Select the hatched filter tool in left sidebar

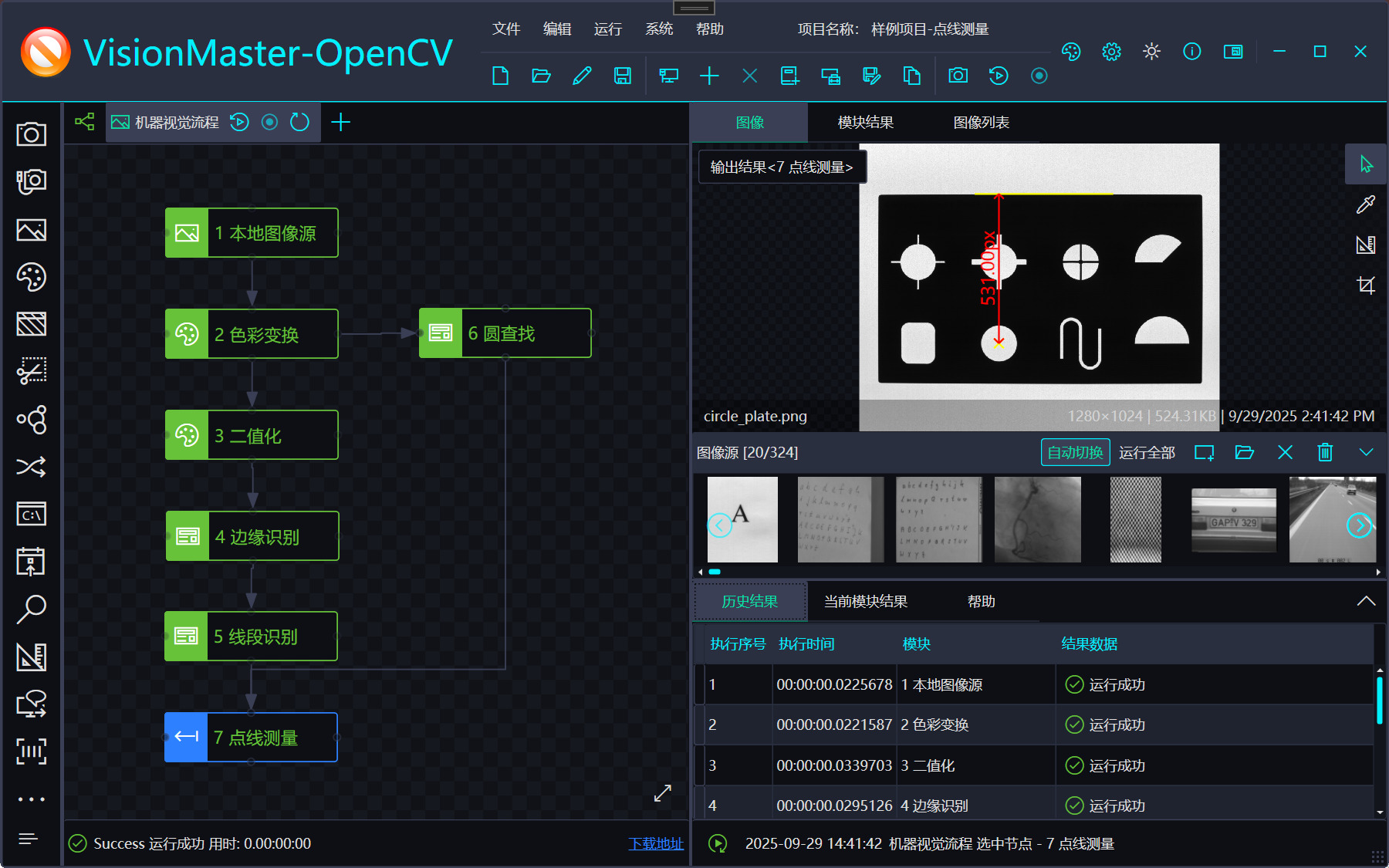click(x=32, y=324)
